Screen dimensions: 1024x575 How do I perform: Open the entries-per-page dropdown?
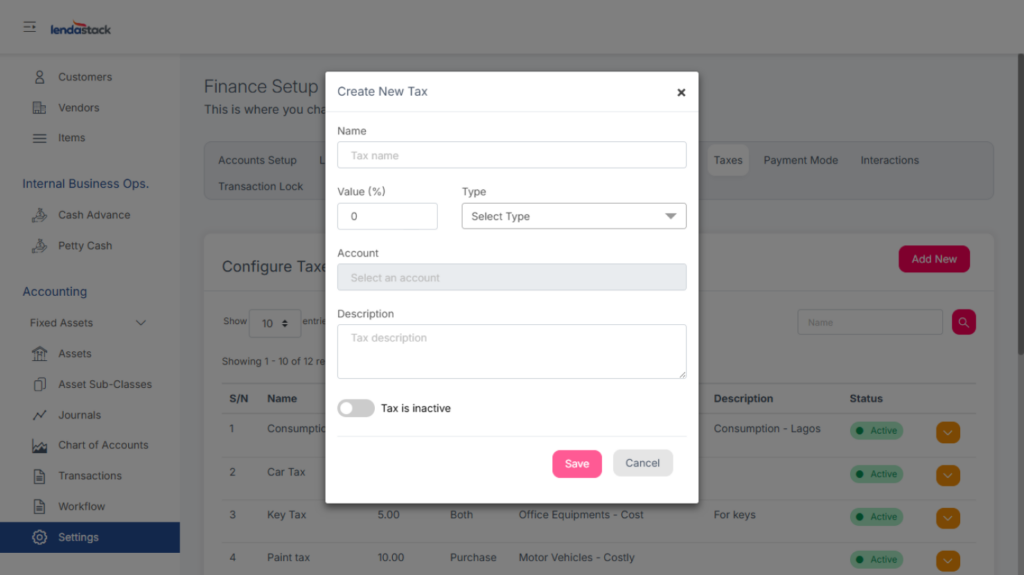[275, 323]
